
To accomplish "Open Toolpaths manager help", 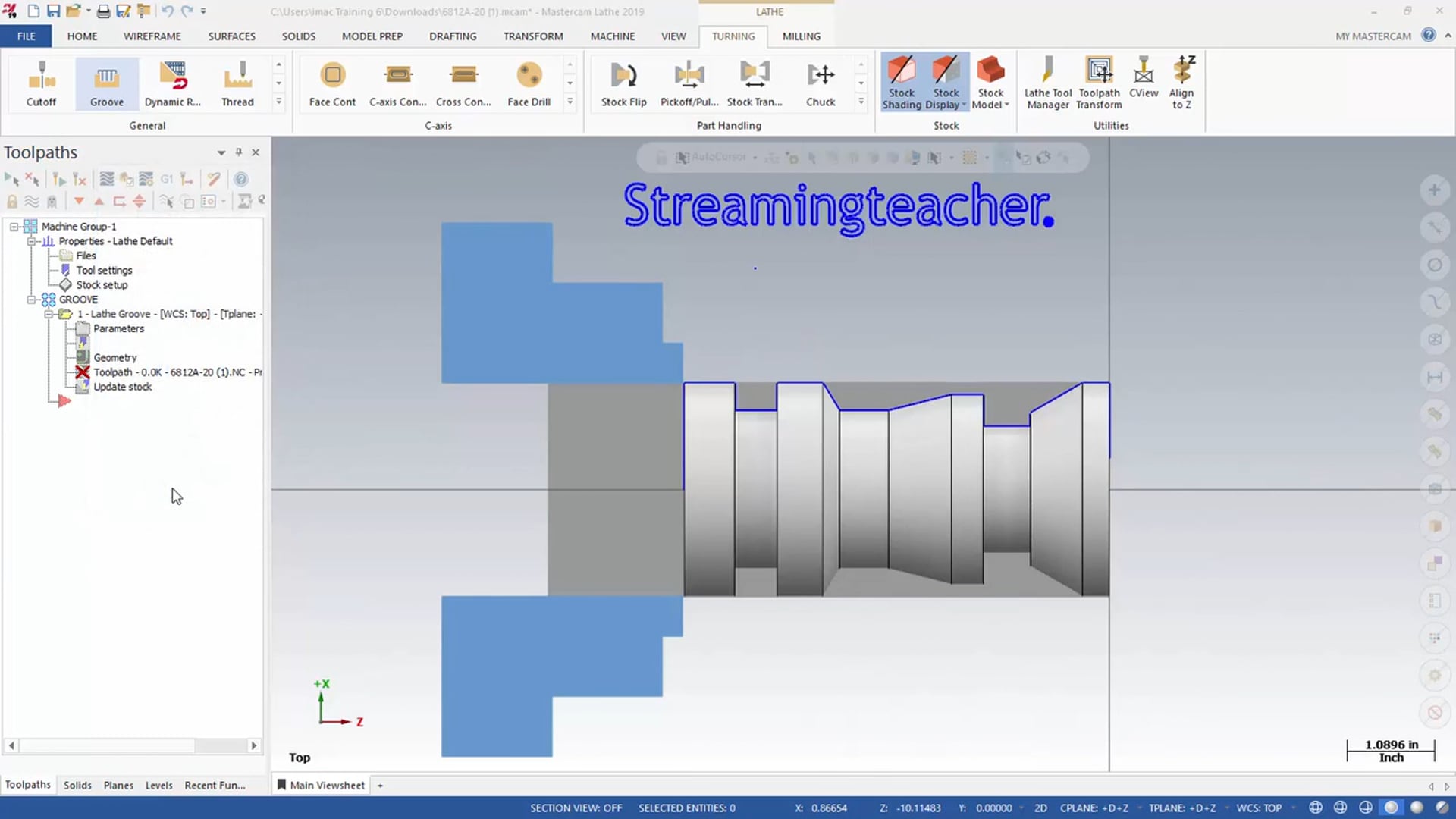I will tap(240, 180).
